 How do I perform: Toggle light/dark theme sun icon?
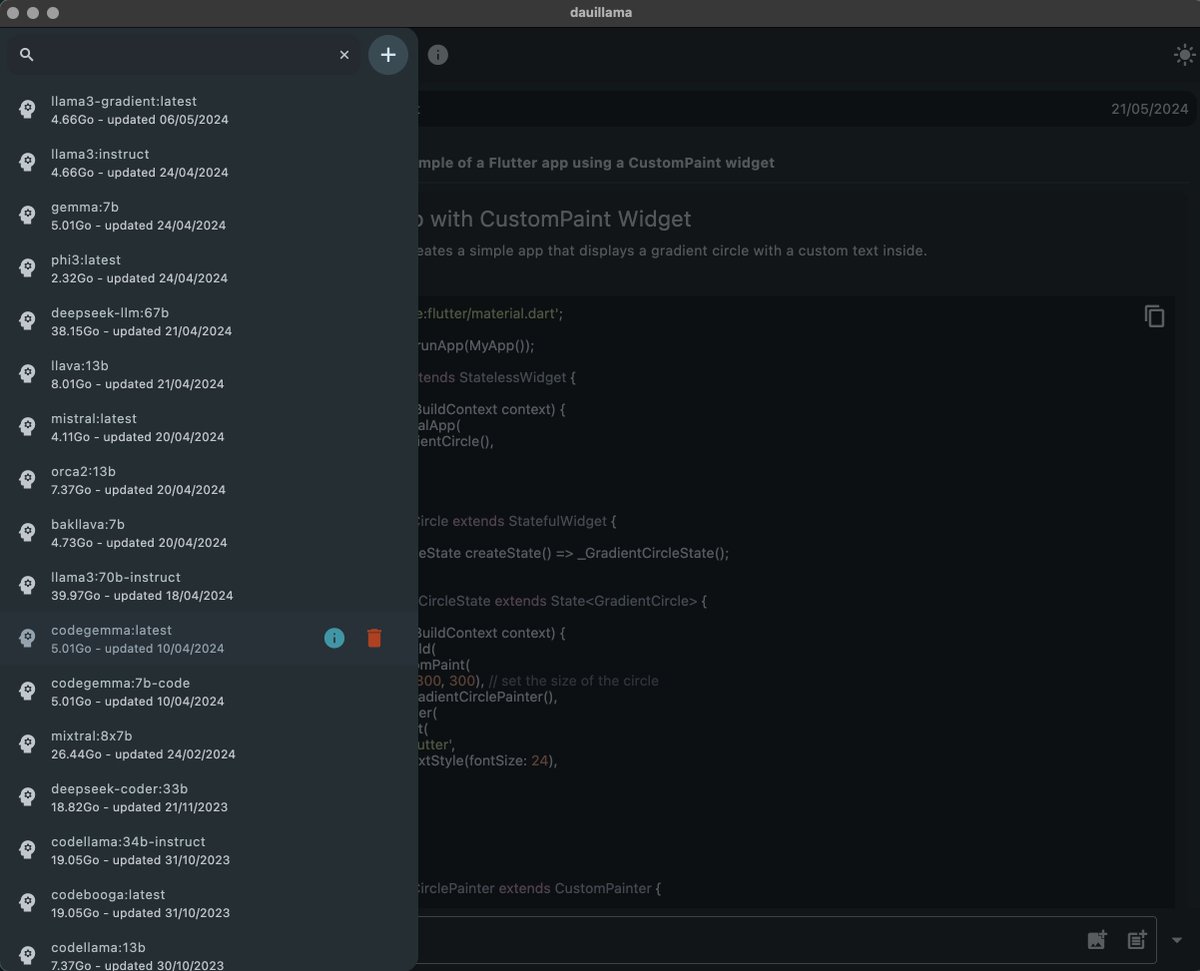click(1184, 55)
